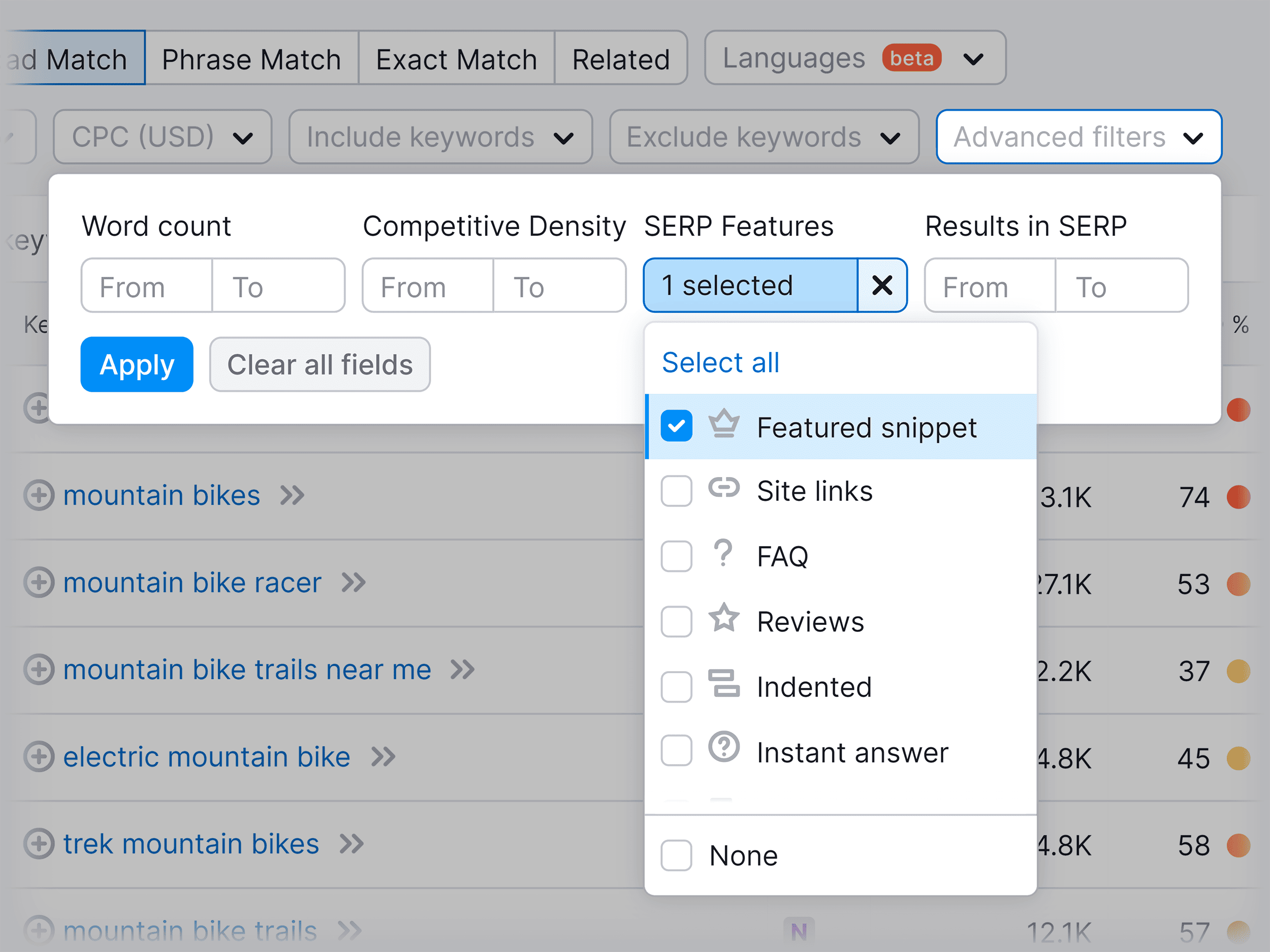Enable the Reviews SERP feature checkbox

pyautogui.click(x=676, y=621)
